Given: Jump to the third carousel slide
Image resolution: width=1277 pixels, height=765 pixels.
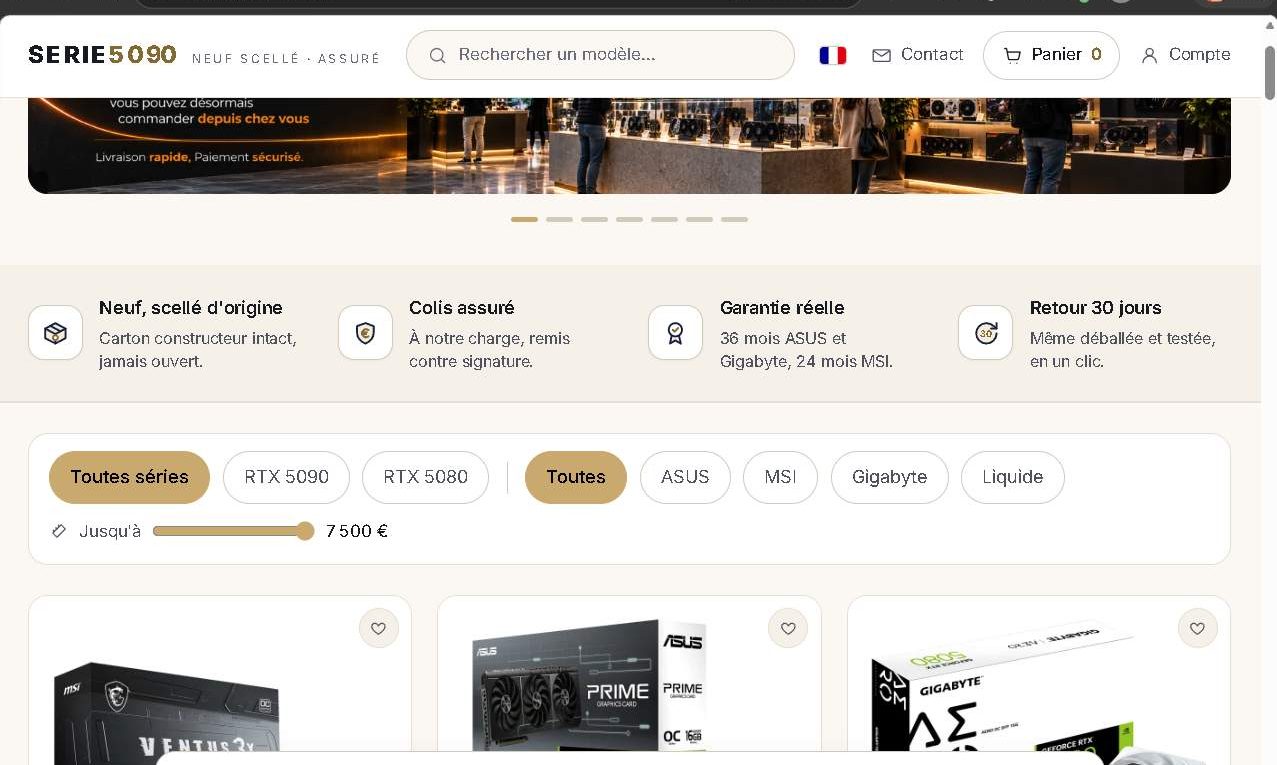Looking at the screenshot, I should [594, 219].
